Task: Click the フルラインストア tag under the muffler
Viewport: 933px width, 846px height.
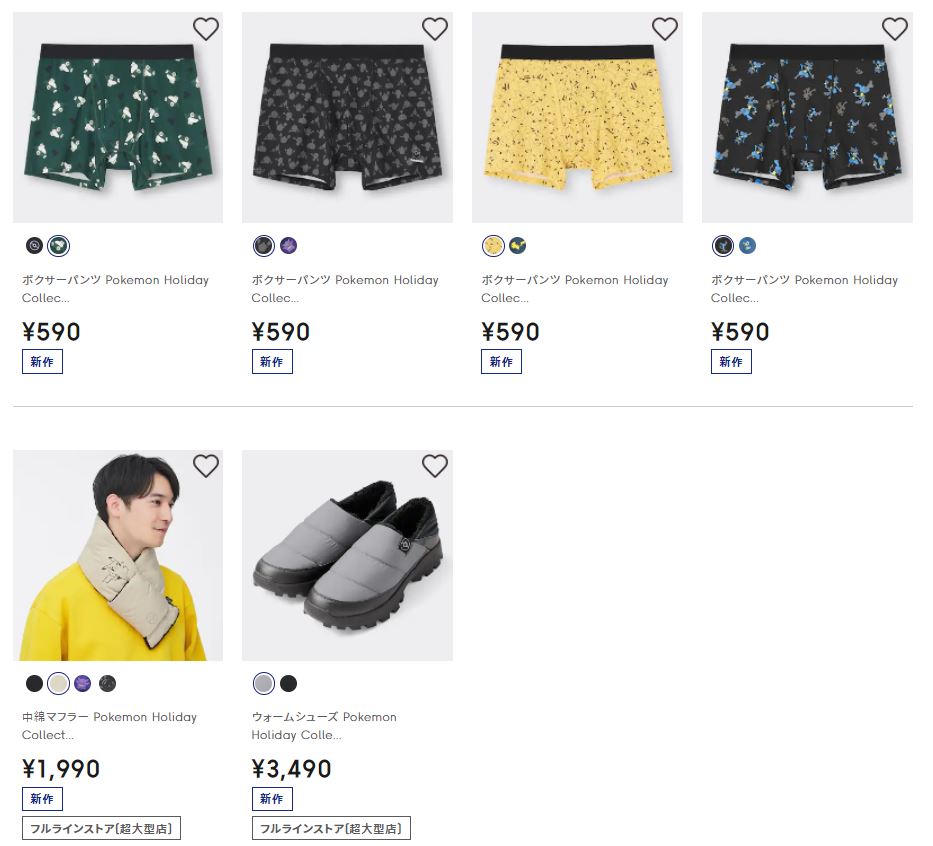Action: click(x=101, y=828)
